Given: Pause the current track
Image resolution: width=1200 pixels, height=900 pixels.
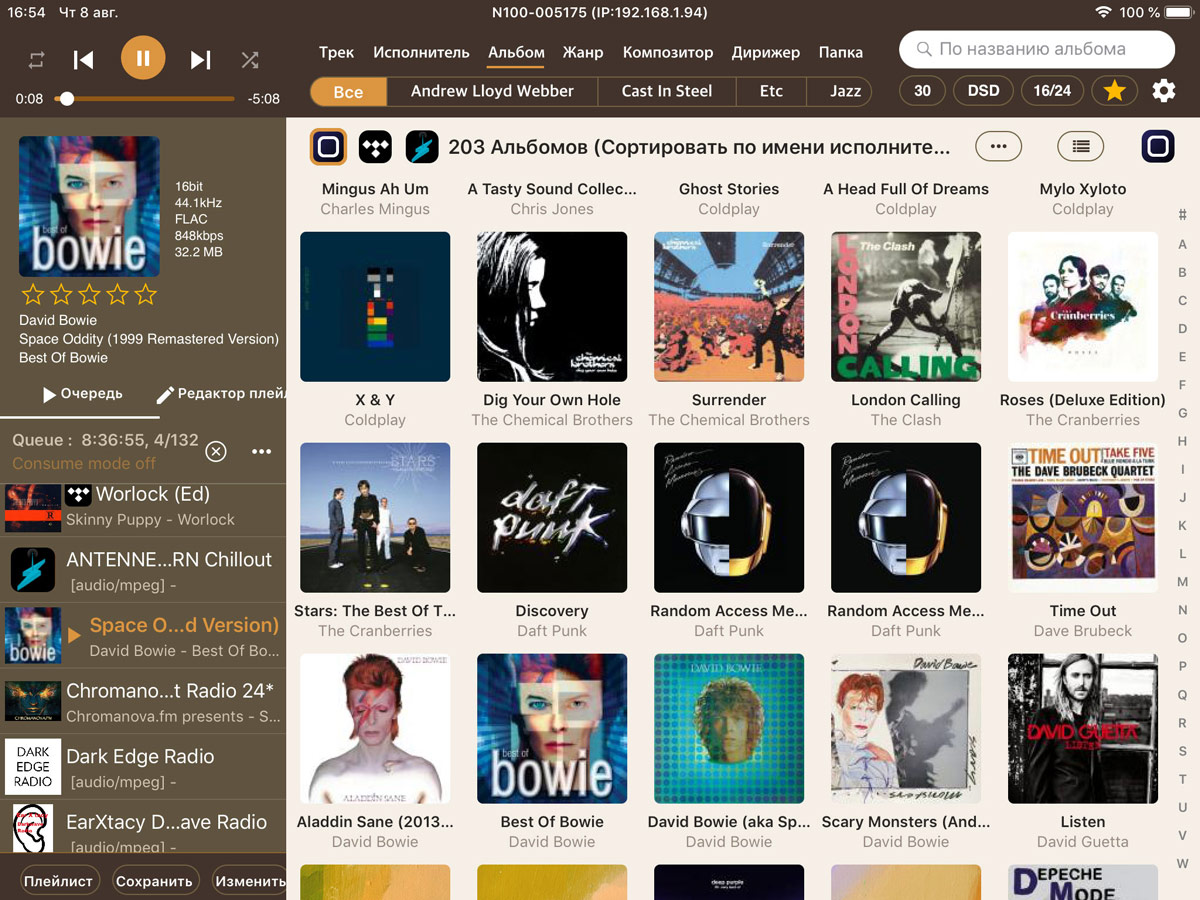Looking at the screenshot, I should coord(143,59).
